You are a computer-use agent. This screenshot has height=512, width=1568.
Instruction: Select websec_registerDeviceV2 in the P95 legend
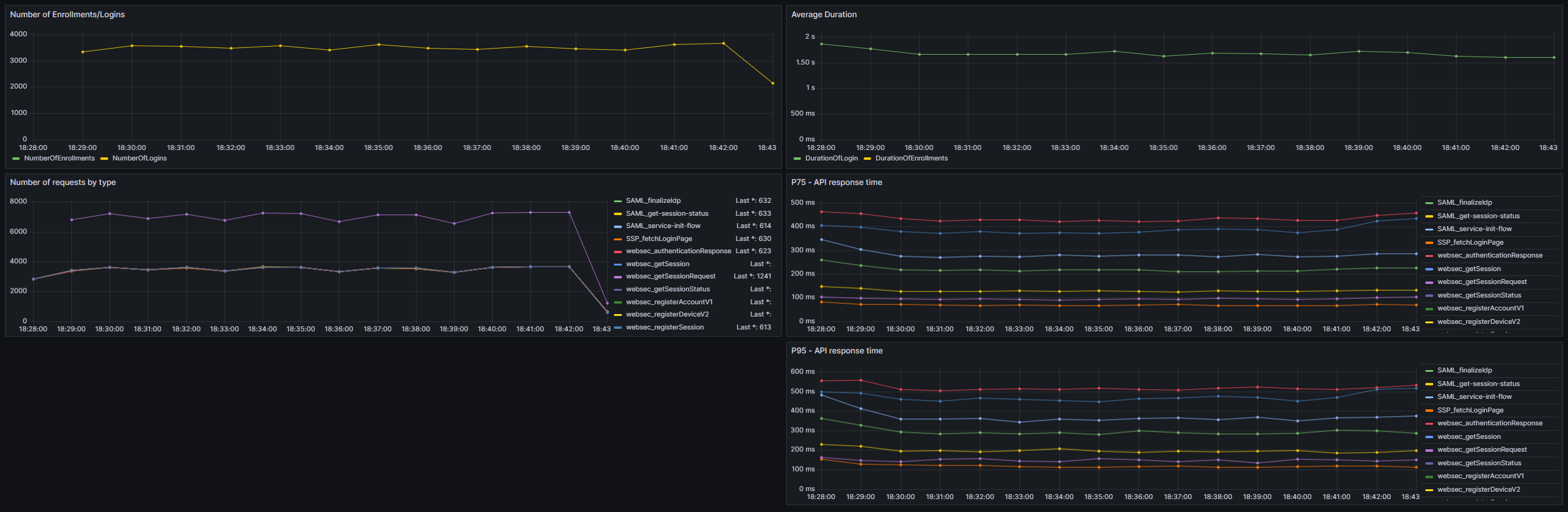click(x=1478, y=490)
